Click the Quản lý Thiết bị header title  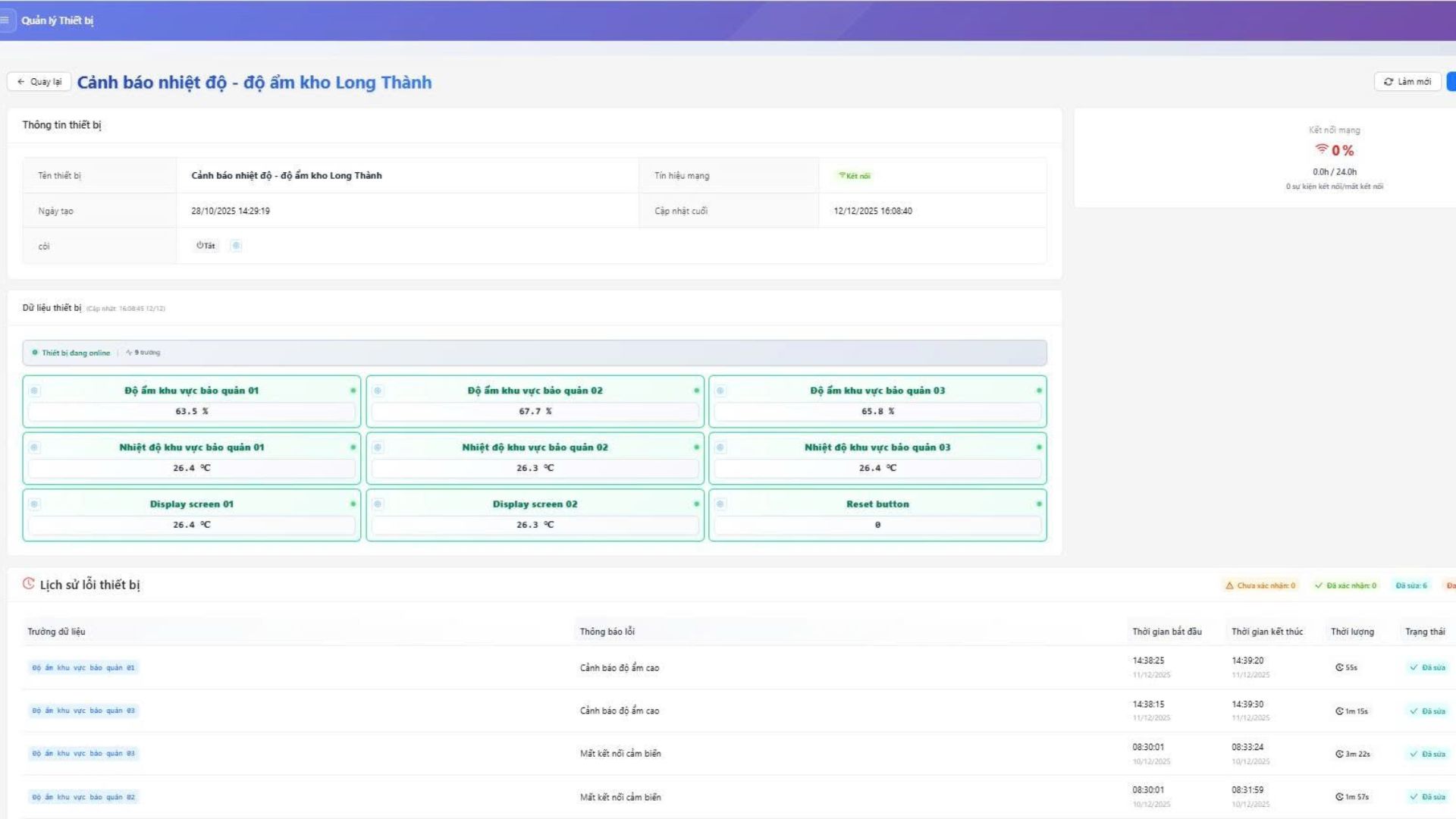tap(58, 20)
